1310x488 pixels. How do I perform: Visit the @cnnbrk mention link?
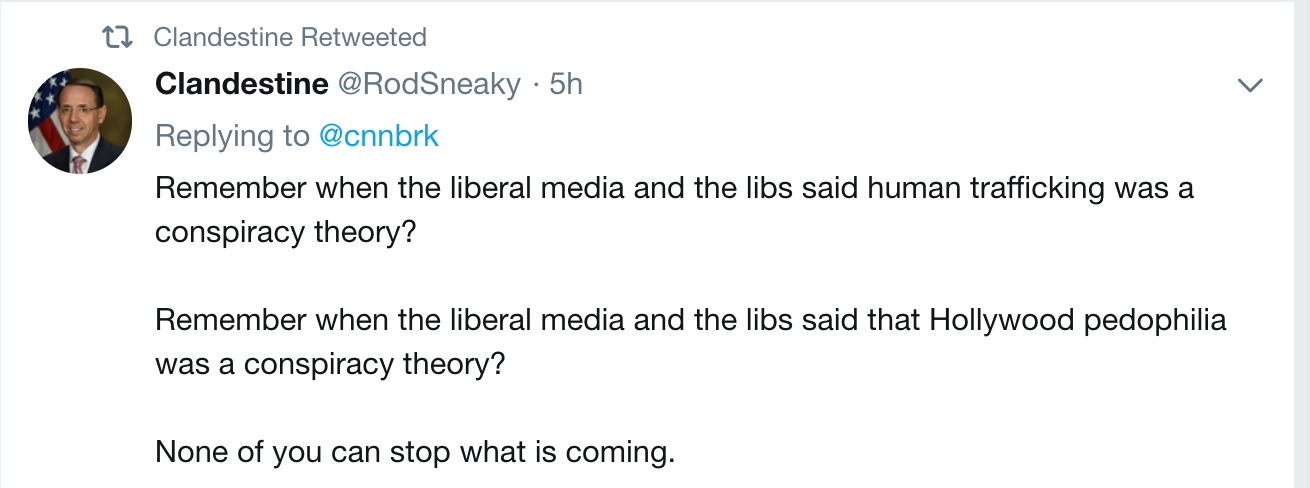(379, 136)
